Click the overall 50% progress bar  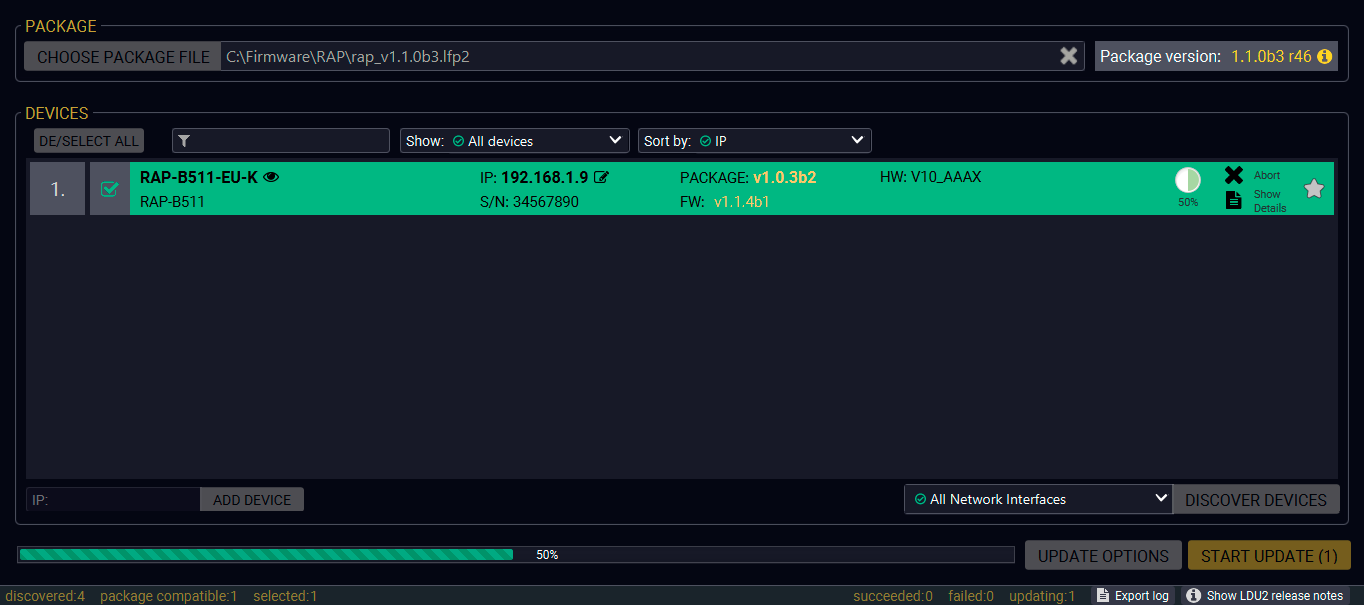(x=516, y=554)
